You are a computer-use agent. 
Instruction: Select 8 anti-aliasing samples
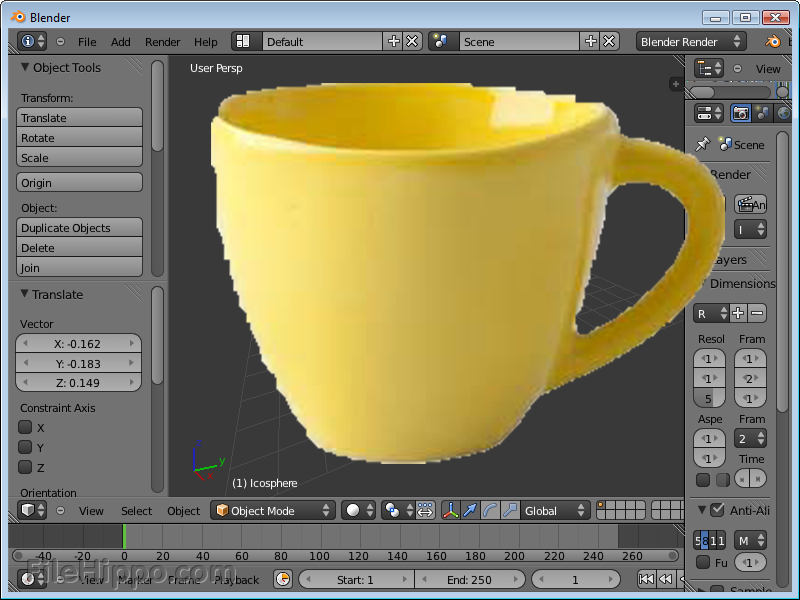coord(705,541)
